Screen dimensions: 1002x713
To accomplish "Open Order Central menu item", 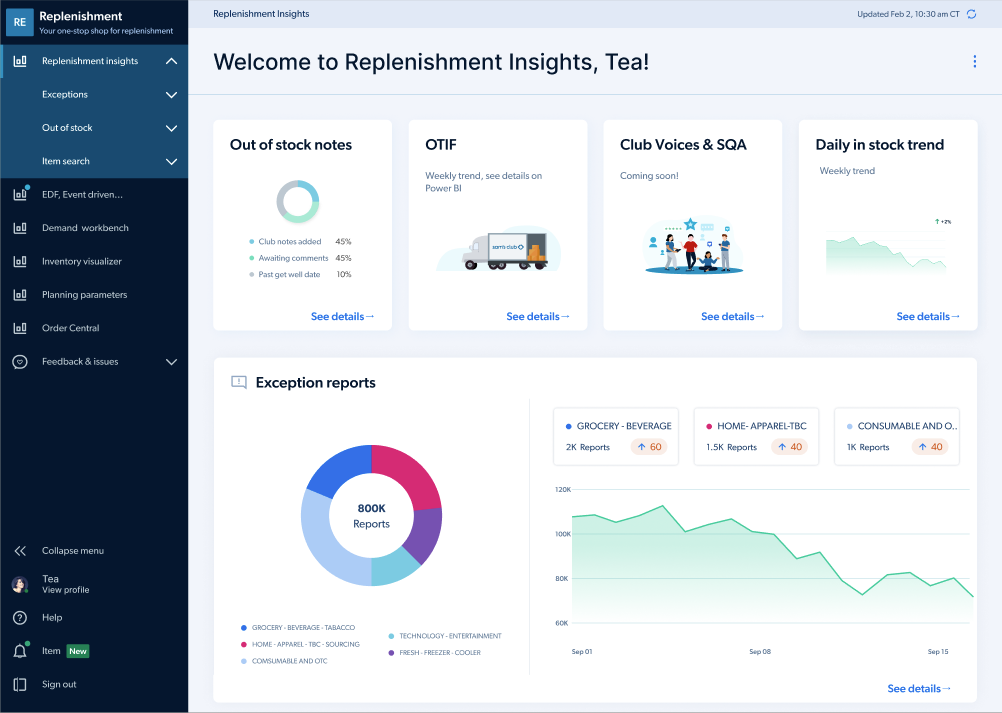I will coord(70,328).
